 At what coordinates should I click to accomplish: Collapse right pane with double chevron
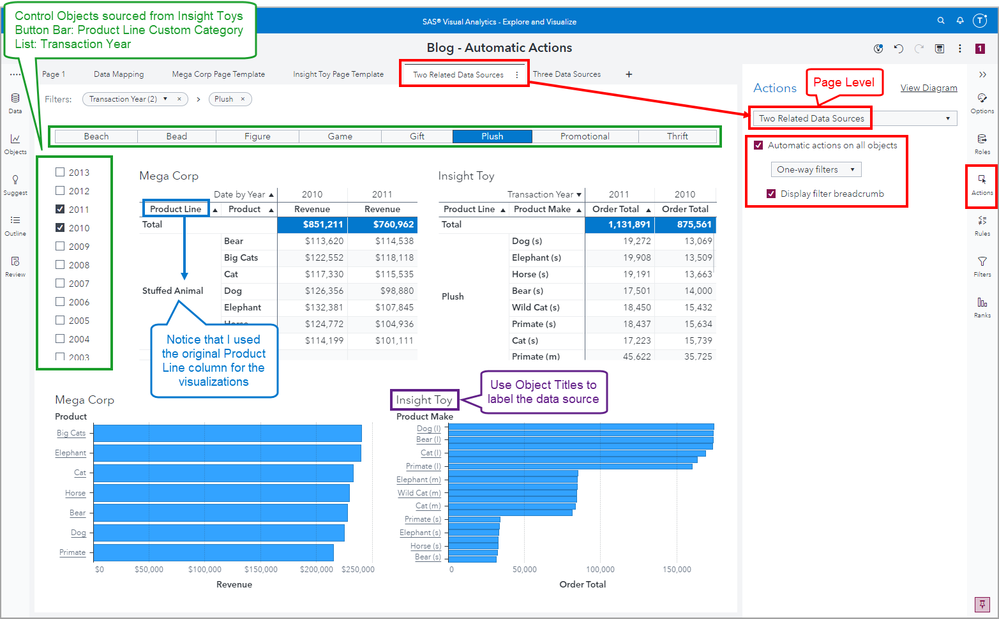(982, 75)
